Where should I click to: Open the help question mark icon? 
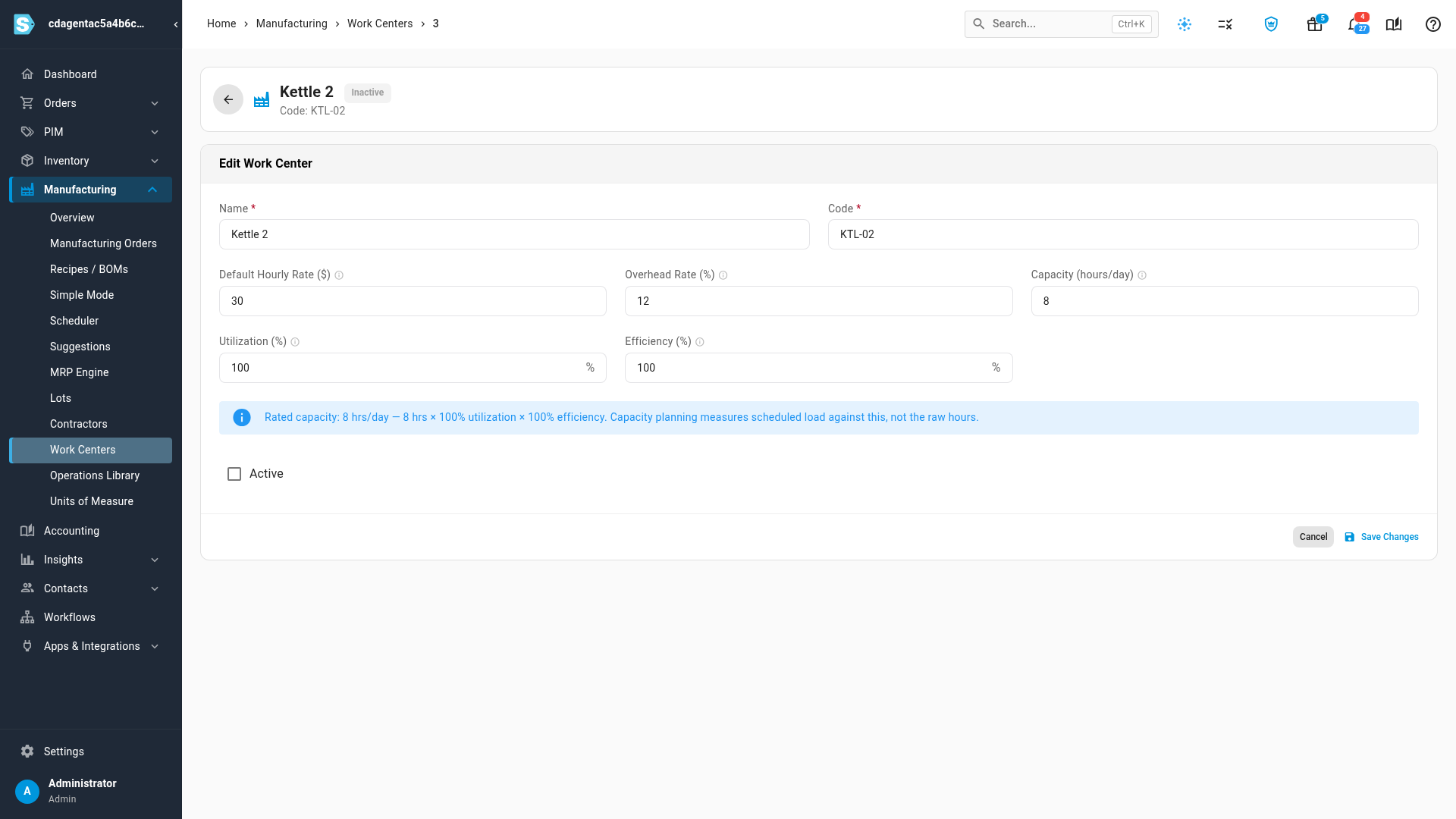tap(1433, 24)
